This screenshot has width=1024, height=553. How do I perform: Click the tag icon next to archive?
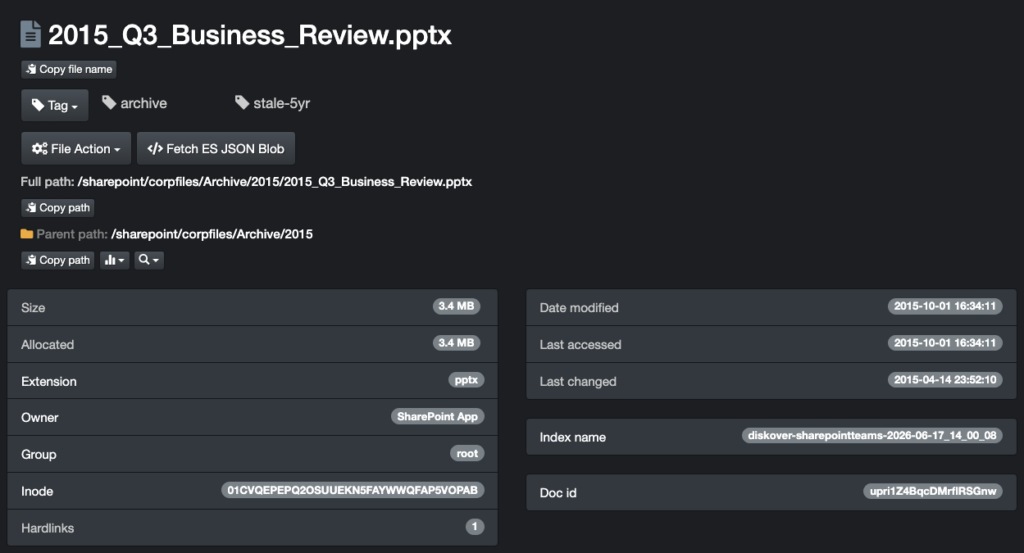109,103
